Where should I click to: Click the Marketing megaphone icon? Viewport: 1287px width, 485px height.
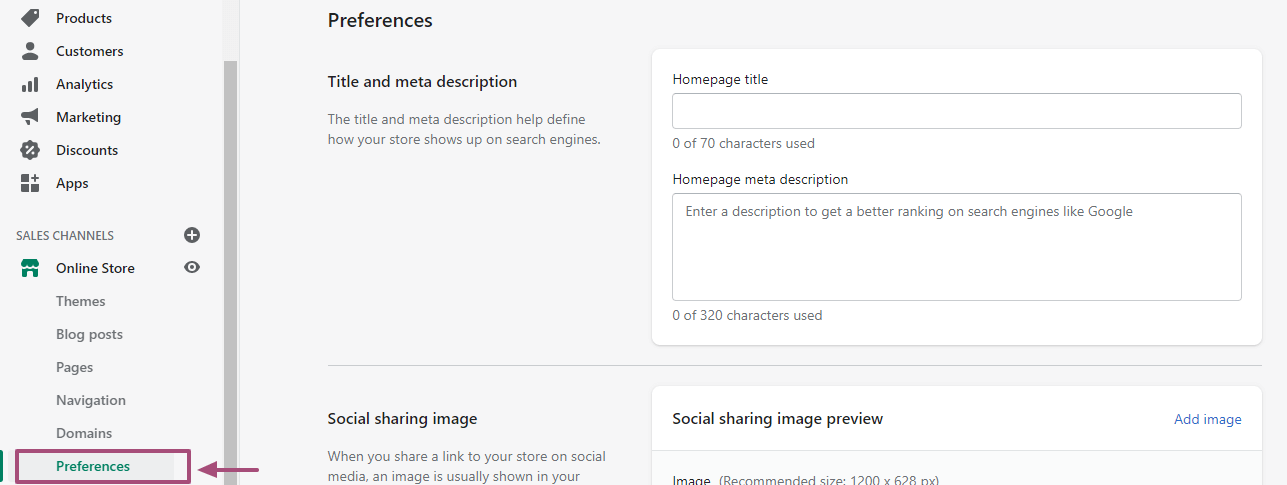click(x=30, y=117)
